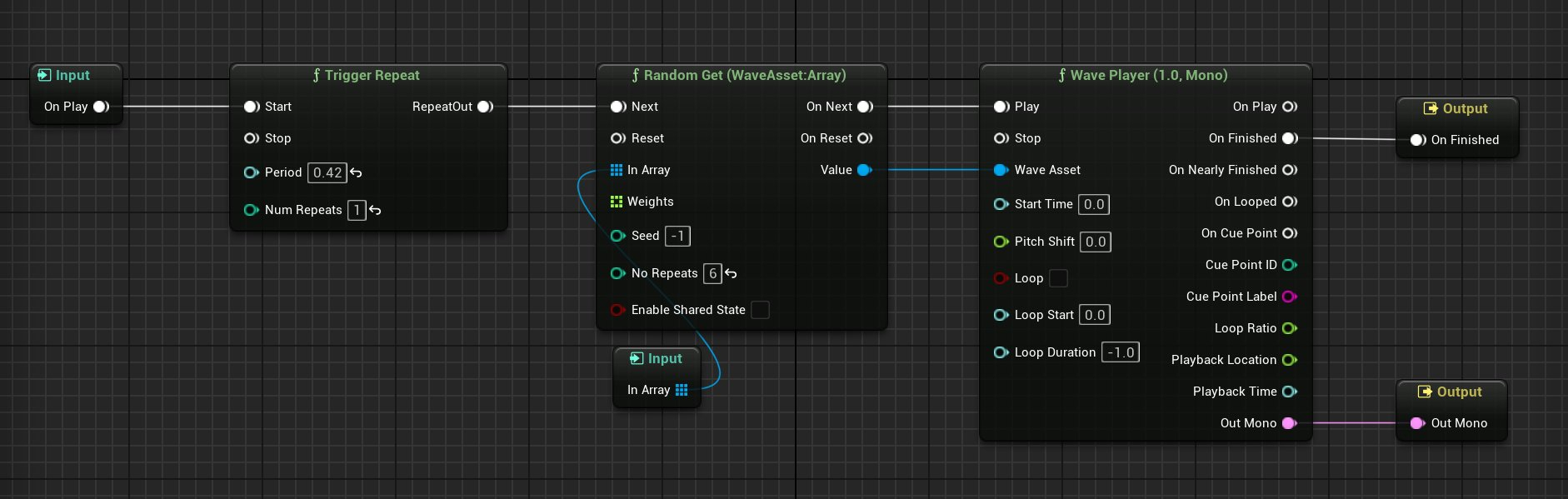1568x499 pixels.
Task: Click the Weights array pin icon
Action: pyautogui.click(x=617, y=202)
